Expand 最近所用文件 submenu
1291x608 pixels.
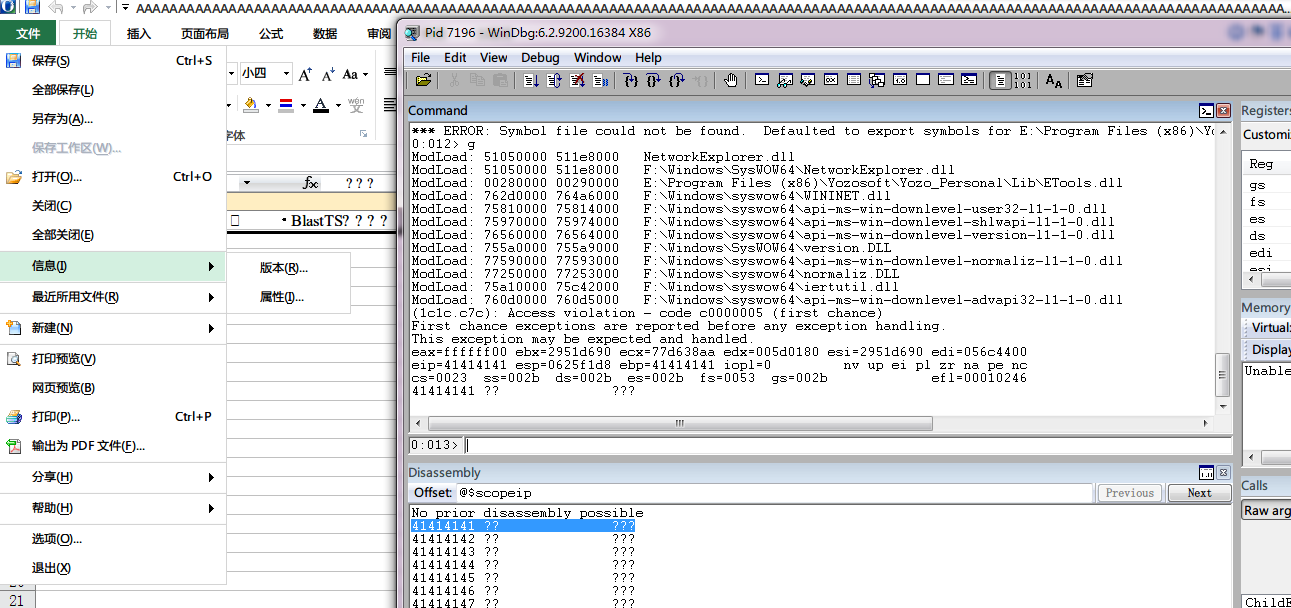(x=211, y=297)
